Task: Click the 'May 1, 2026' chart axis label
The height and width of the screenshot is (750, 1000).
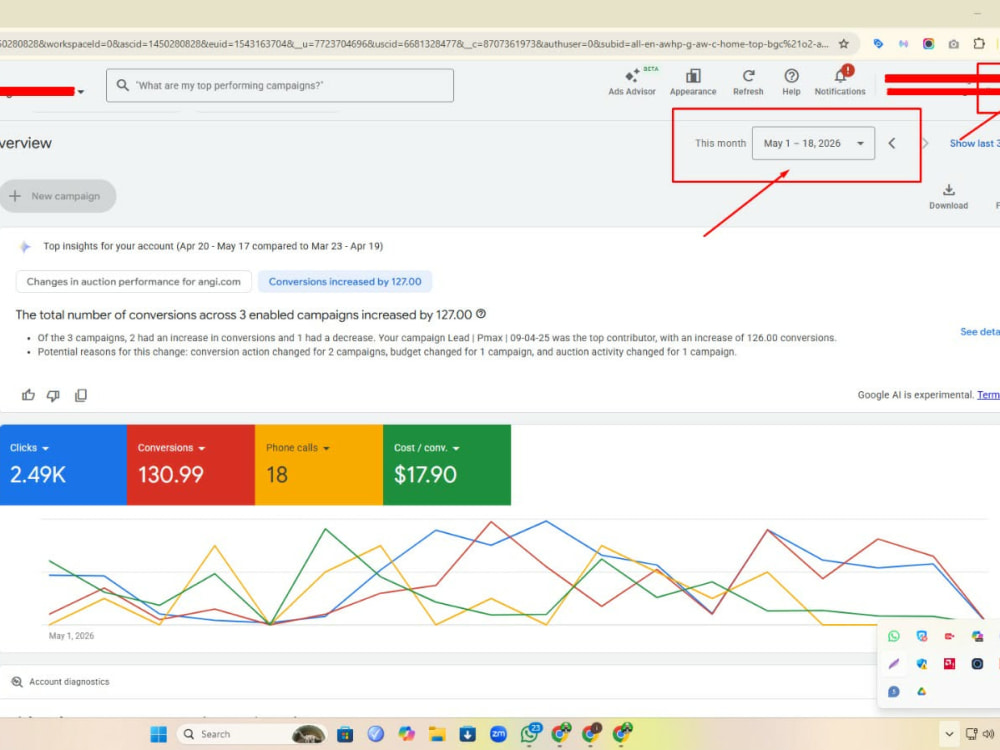Action: (71, 636)
